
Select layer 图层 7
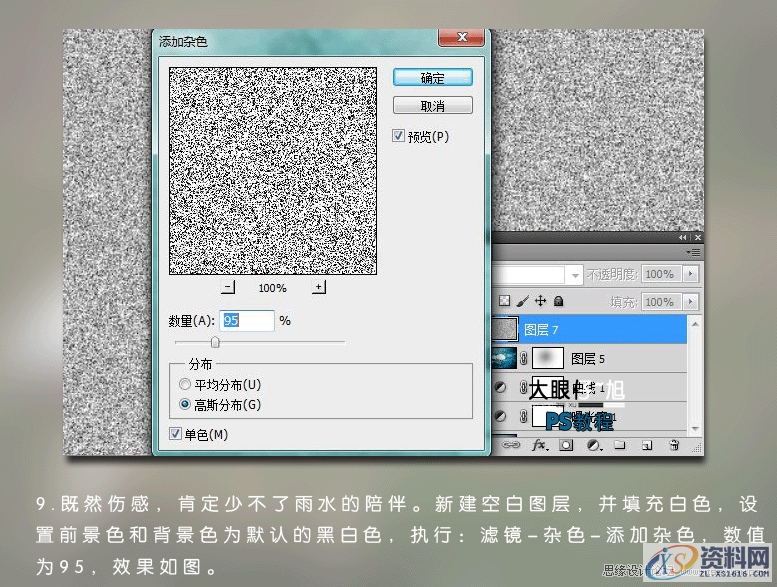pos(590,330)
